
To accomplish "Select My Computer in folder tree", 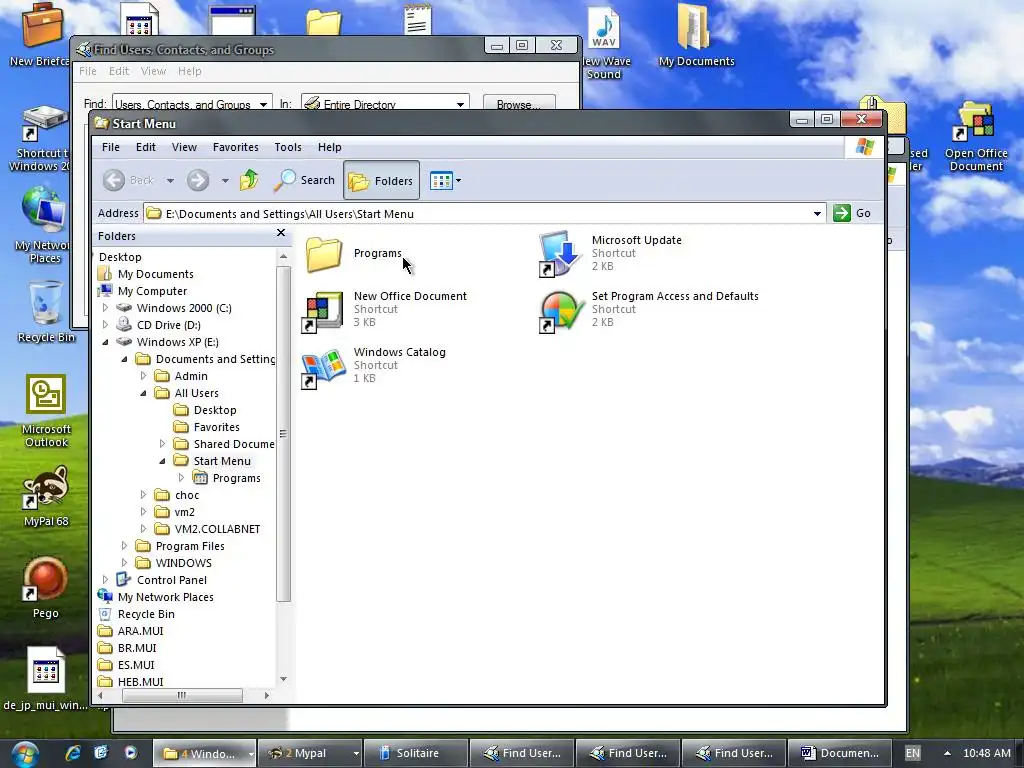I will tap(152, 291).
